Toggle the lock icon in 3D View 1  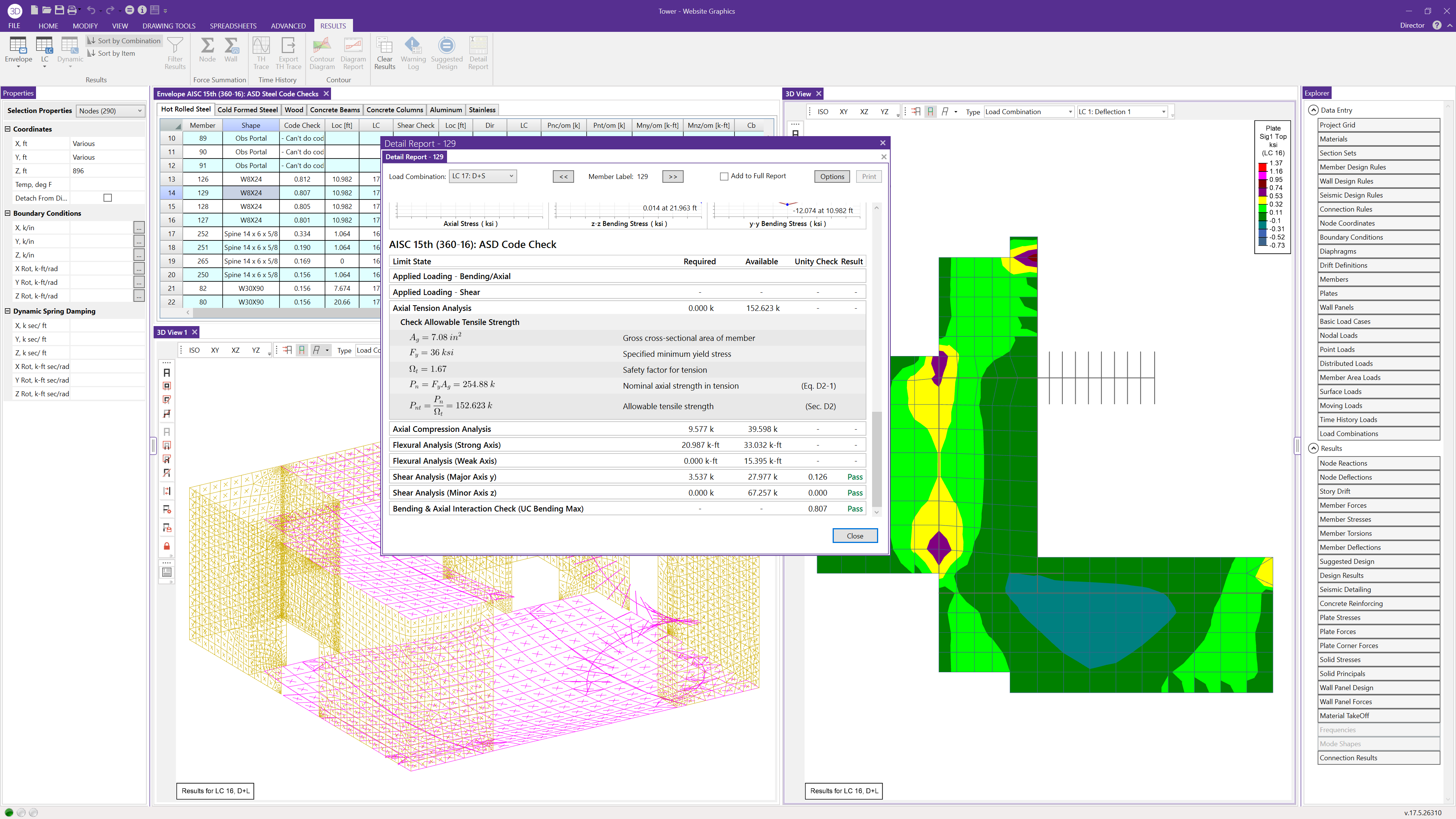[167, 546]
